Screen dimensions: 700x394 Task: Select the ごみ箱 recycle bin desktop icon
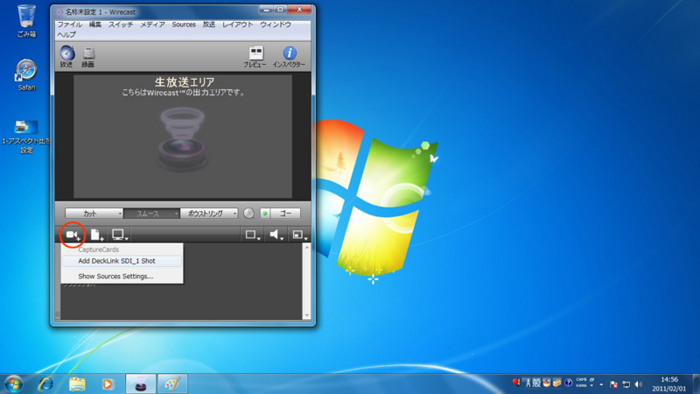pos(26,21)
